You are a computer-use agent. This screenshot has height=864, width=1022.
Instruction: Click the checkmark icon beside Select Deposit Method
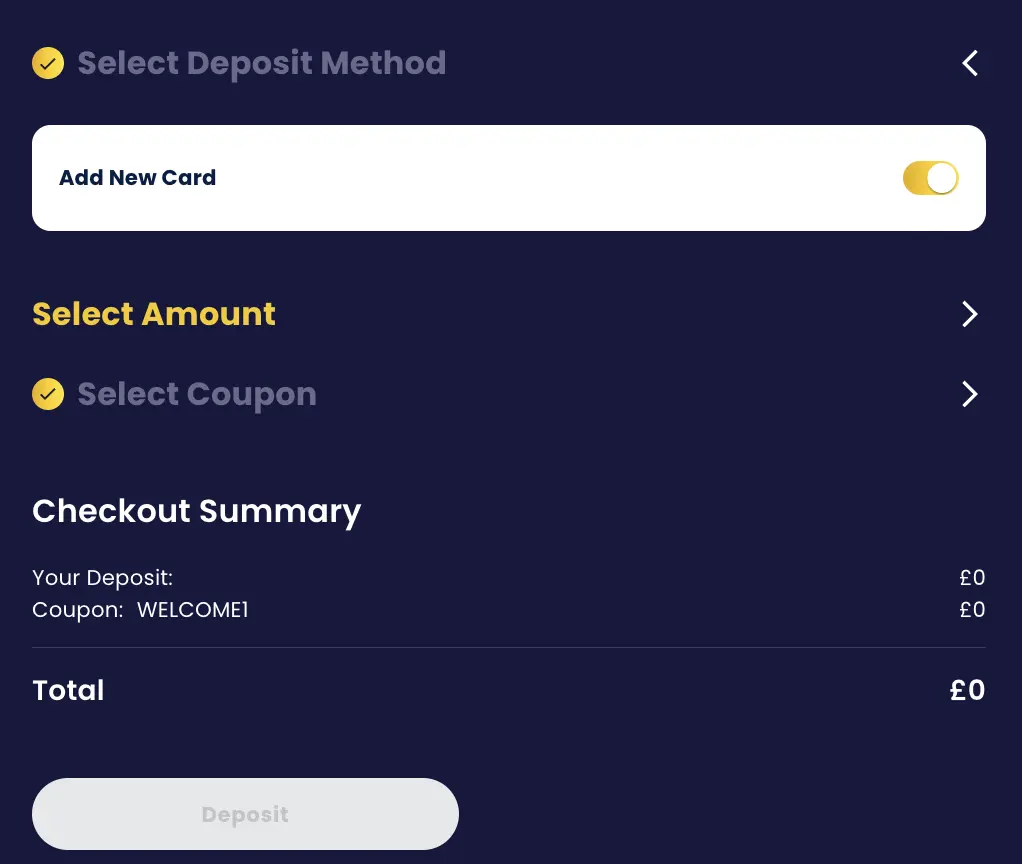pyautogui.click(x=48, y=64)
